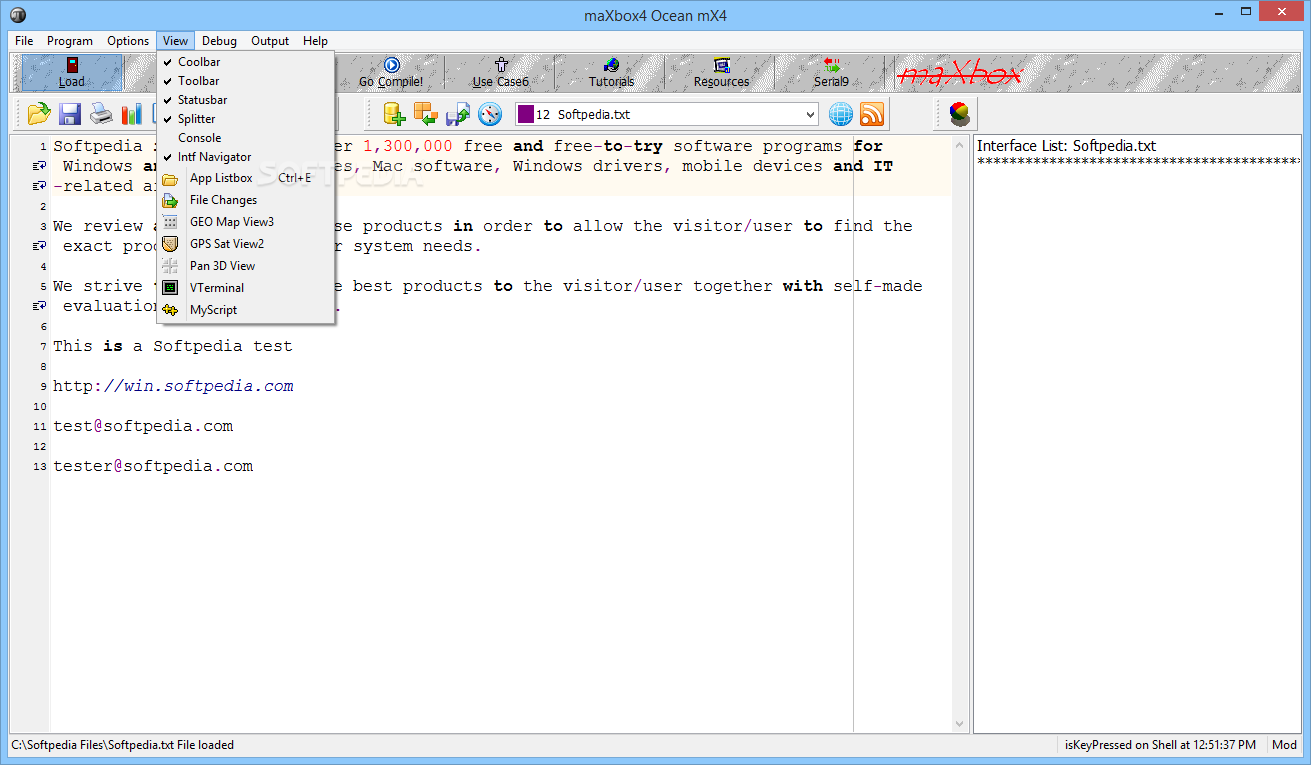Click line number 13 in gutter
Image resolution: width=1311 pixels, height=765 pixels.
pyautogui.click(x=41, y=467)
